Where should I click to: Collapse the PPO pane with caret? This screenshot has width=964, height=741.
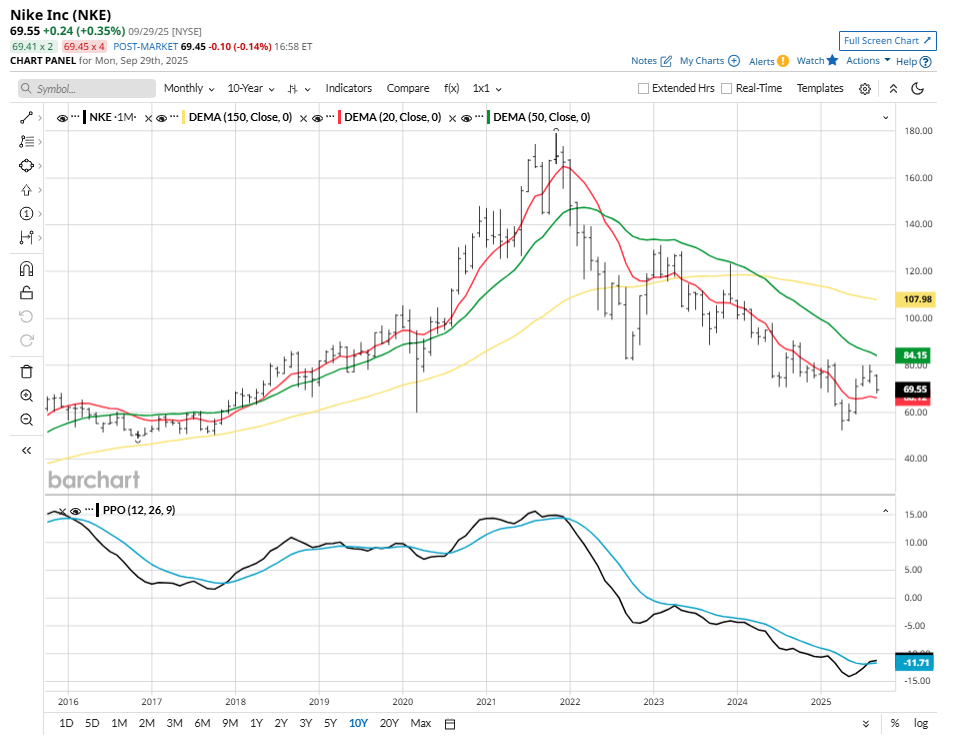[x=885, y=511]
